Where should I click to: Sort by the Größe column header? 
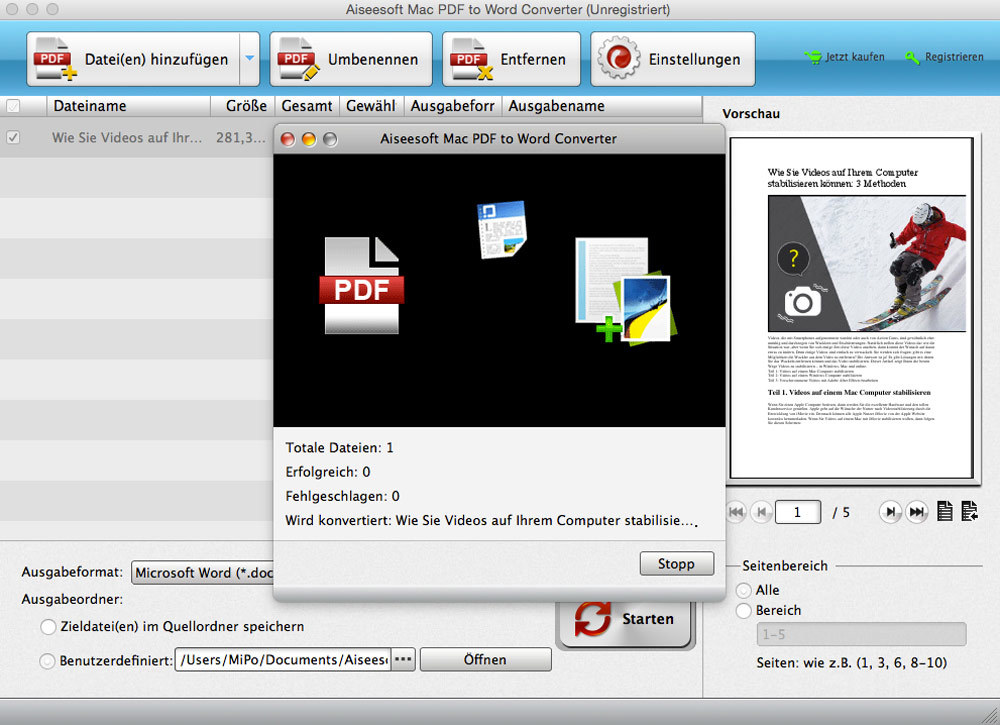[243, 106]
